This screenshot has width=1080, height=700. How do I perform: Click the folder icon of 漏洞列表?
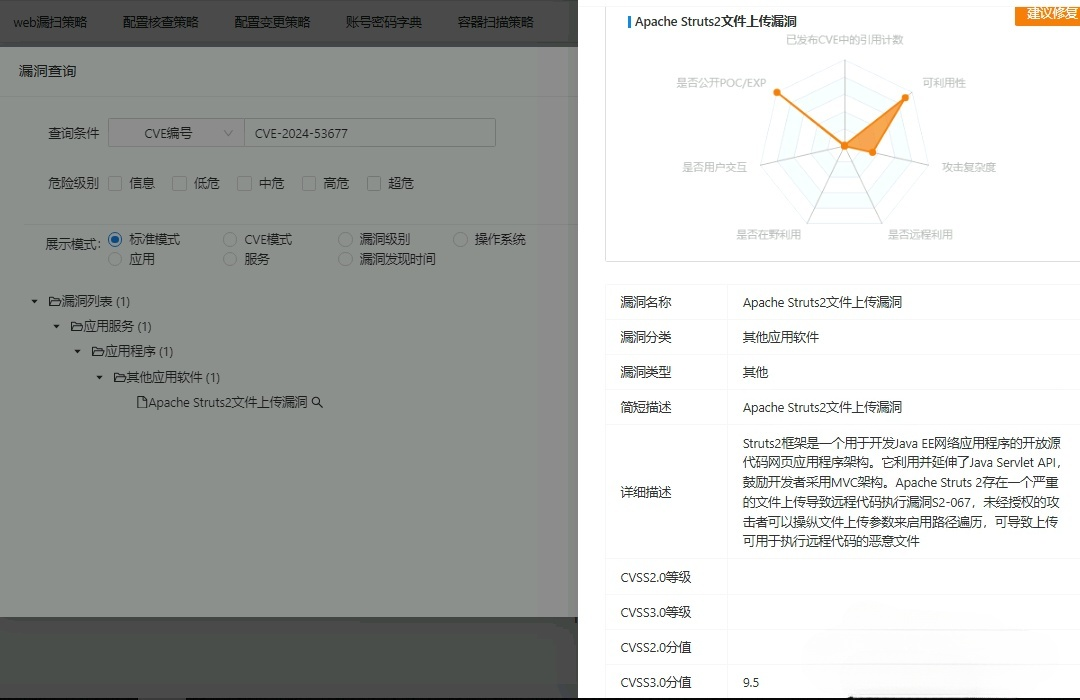click(x=57, y=300)
